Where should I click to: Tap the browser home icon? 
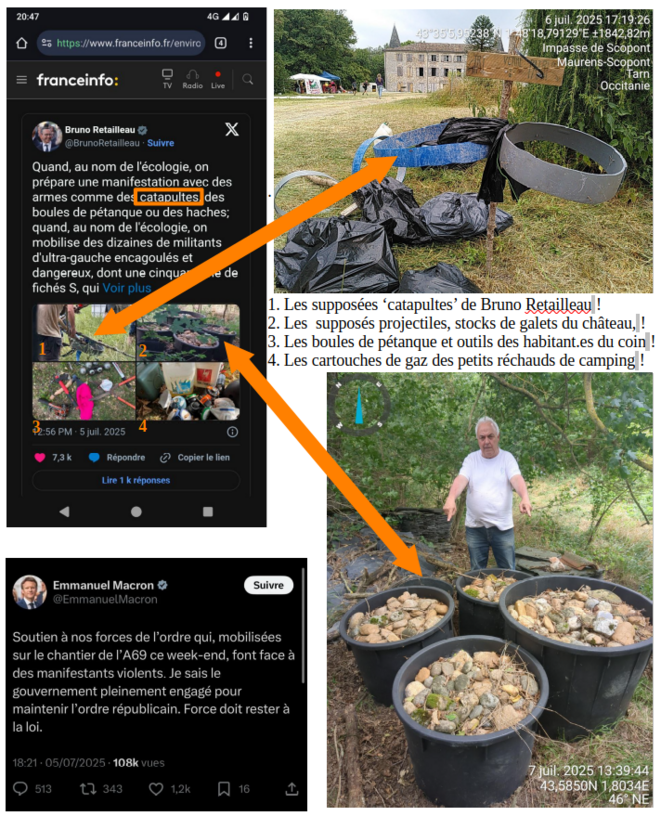click(x=21, y=43)
